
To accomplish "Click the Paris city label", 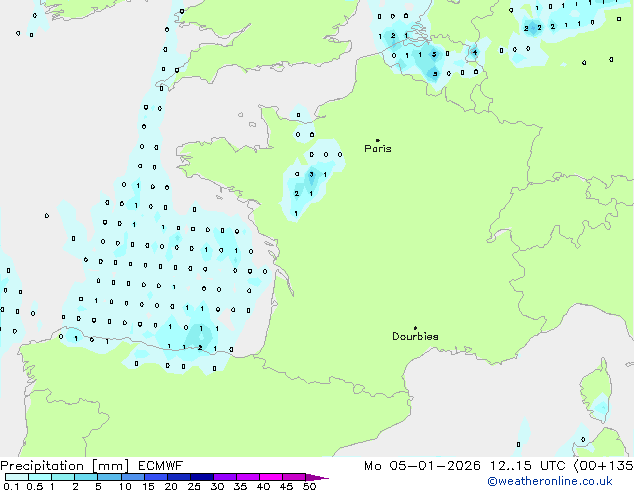I will (x=378, y=149).
